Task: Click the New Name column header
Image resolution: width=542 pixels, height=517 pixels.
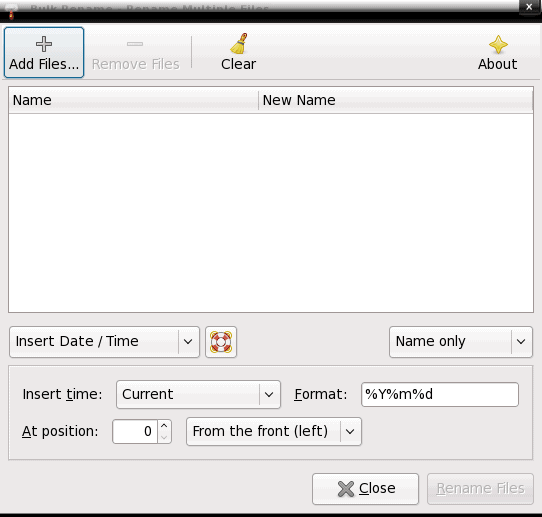Action: [395, 100]
